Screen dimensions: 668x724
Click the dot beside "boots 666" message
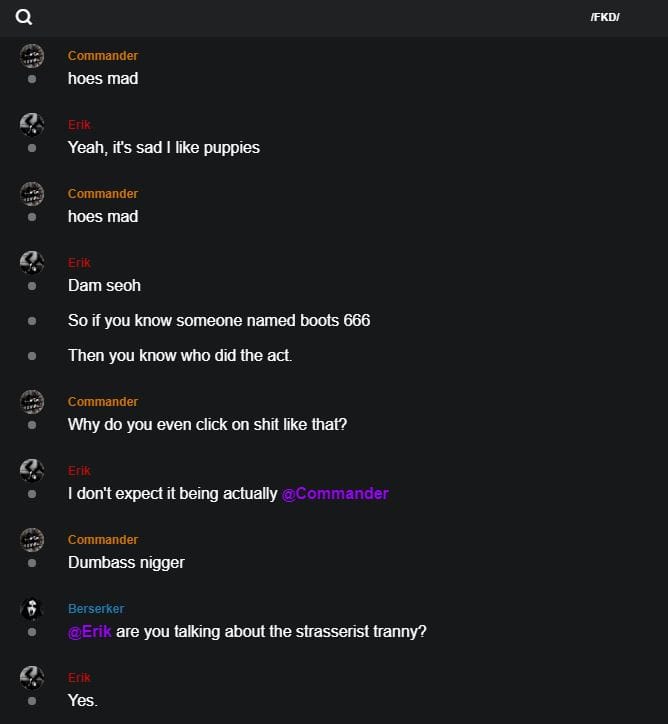[x=32, y=321]
